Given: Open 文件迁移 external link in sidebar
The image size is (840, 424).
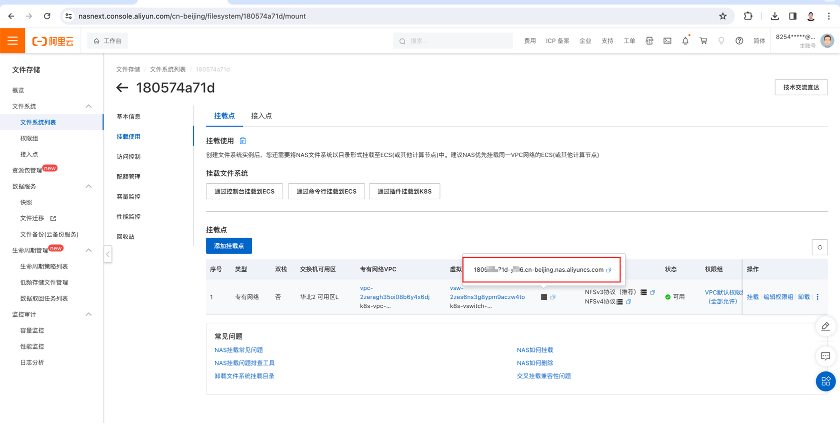Looking at the screenshot, I should point(38,218).
